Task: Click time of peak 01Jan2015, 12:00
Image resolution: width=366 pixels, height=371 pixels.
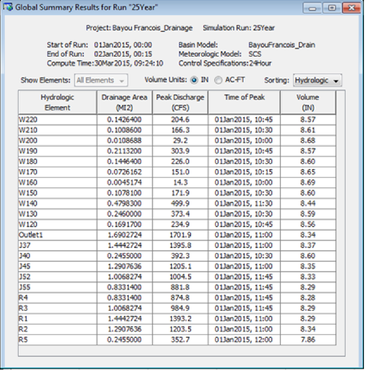Action: (244, 340)
